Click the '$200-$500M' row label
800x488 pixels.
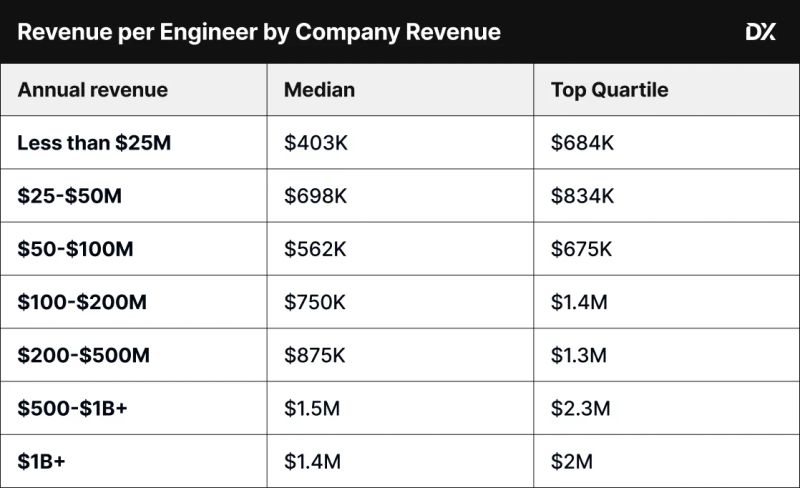pyautogui.click(x=83, y=355)
